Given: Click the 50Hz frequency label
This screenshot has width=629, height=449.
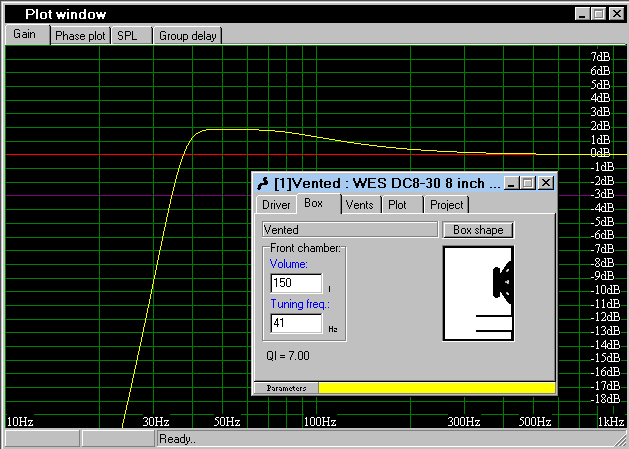Looking at the screenshot, I should pyautogui.click(x=227, y=422).
